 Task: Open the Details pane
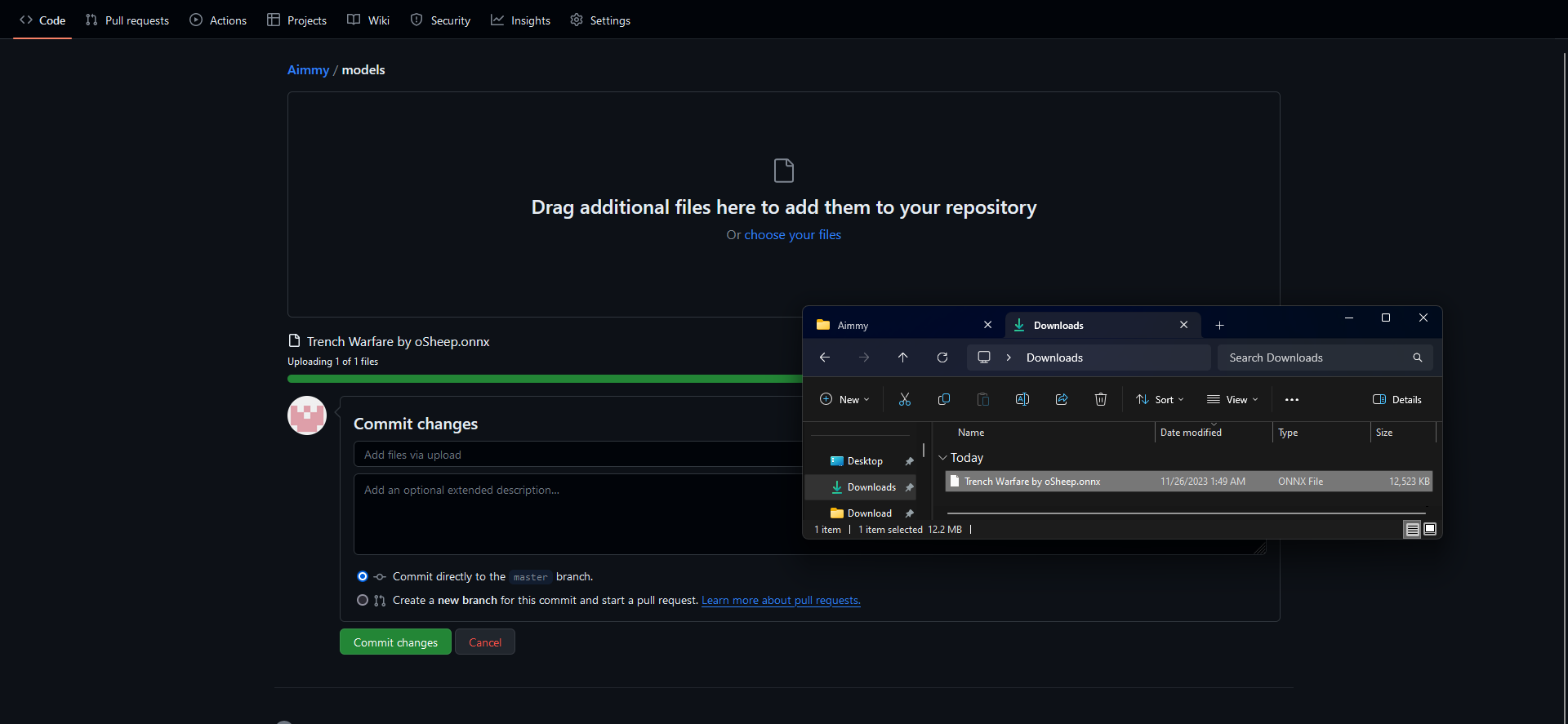pos(1396,399)
